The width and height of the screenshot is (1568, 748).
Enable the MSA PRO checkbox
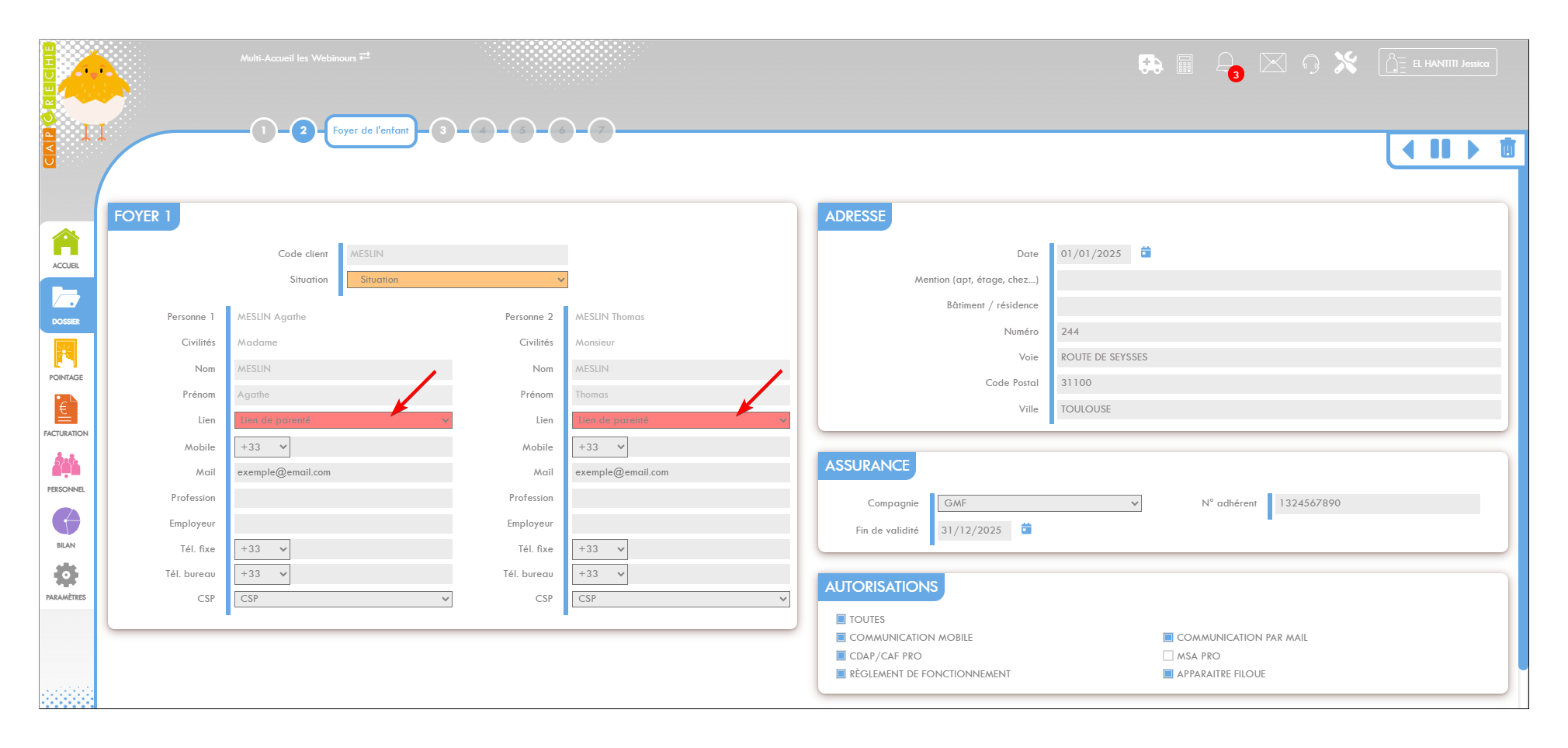pyautogui.click(x=1167, y=656)
